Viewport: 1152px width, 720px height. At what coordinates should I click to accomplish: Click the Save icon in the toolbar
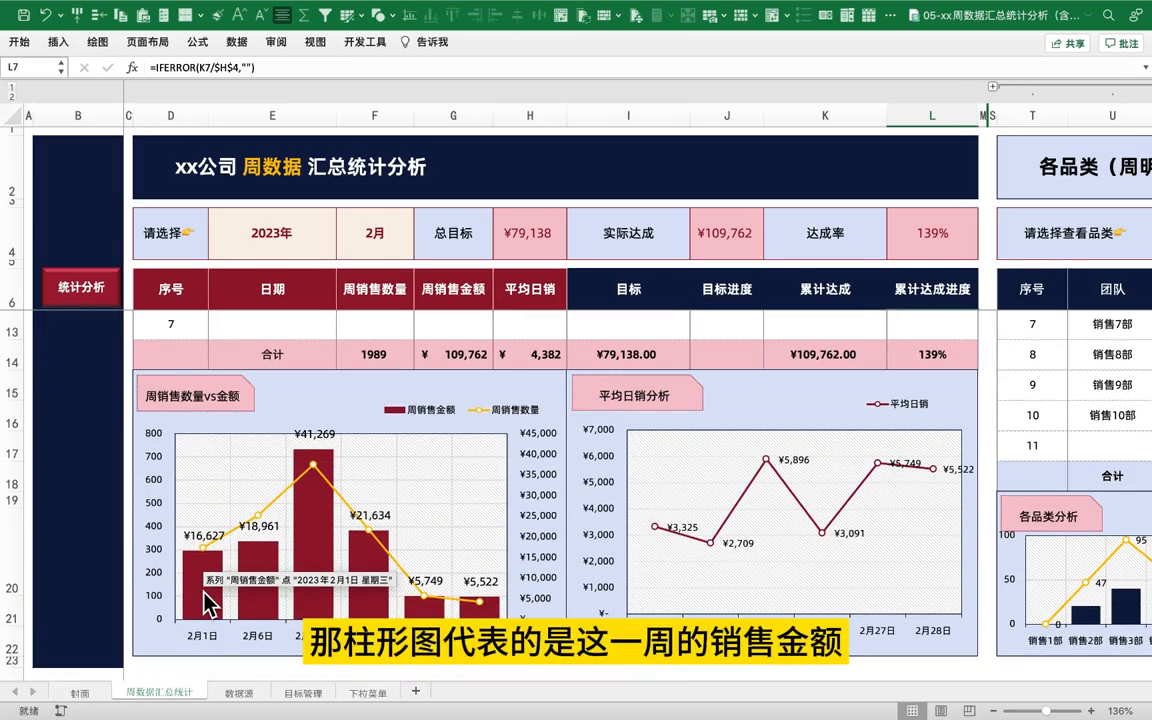click(24, 15)
